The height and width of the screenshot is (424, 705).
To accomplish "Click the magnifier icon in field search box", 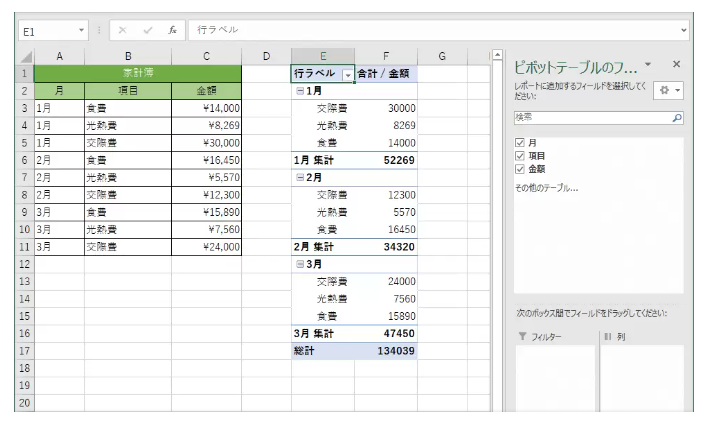I will pos(677,117).
